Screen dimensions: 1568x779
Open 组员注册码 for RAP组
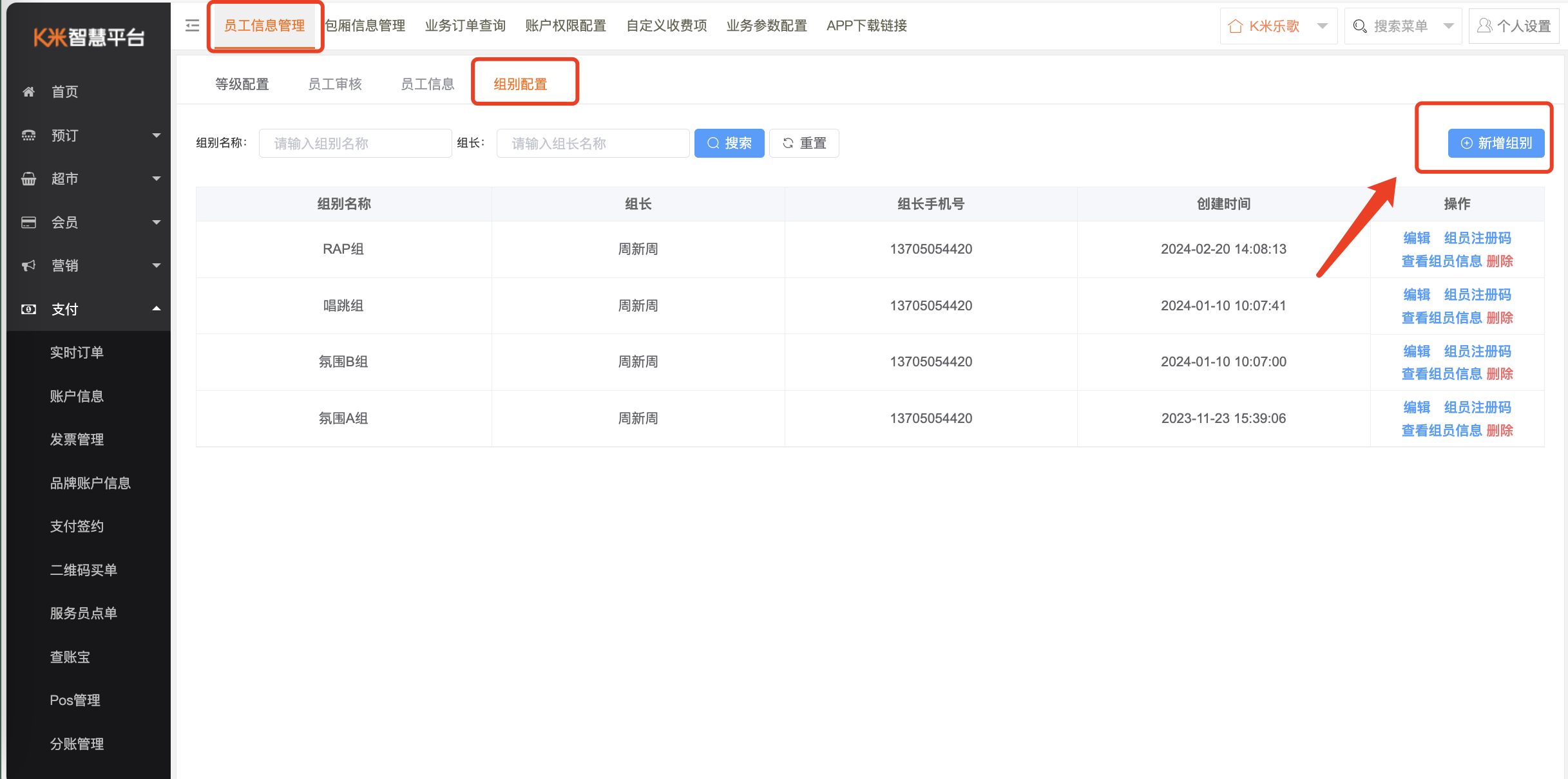(x=1477, y=238)
